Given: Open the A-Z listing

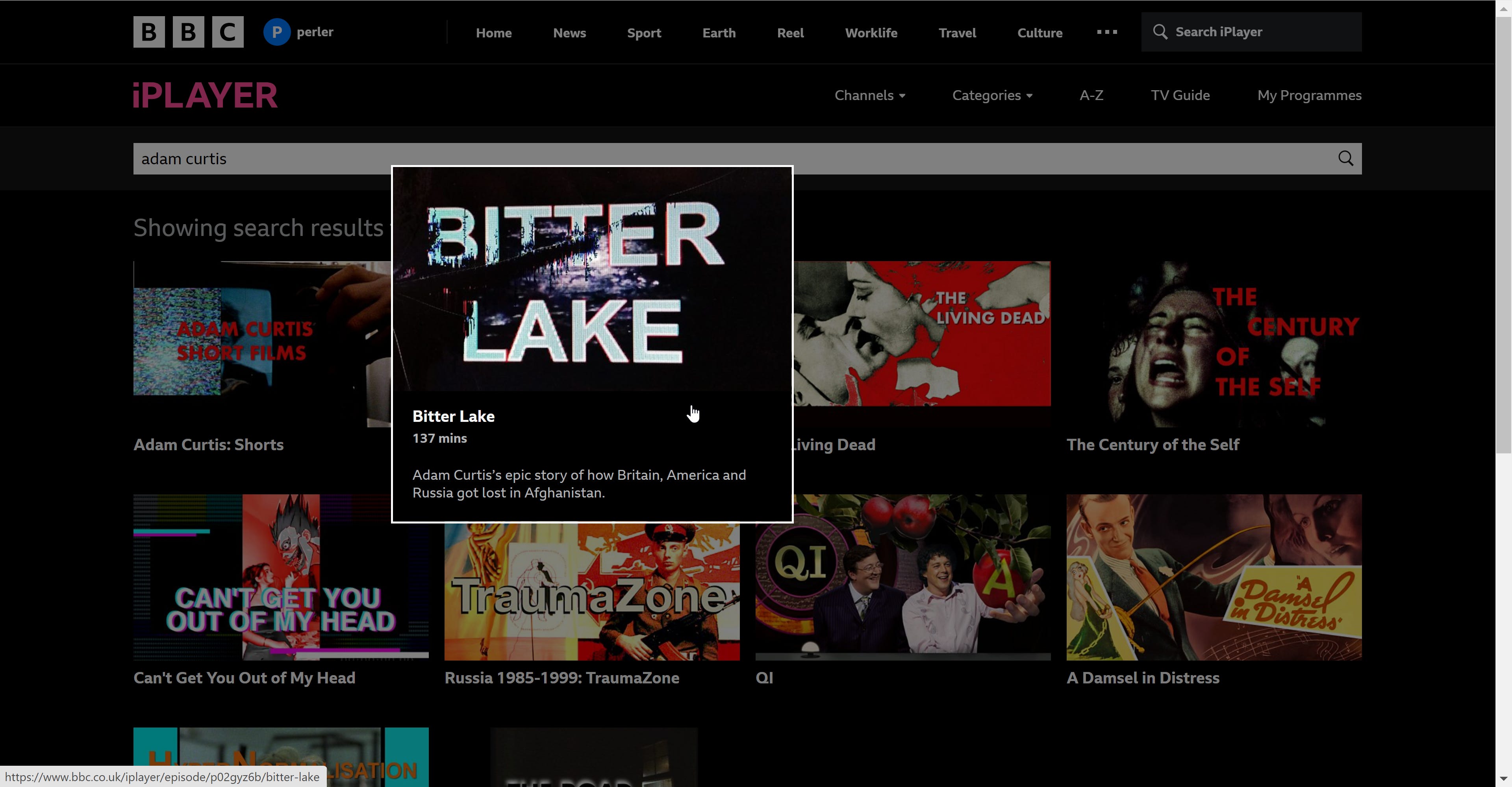Looking at the screenshot, I should (1091, 95).
